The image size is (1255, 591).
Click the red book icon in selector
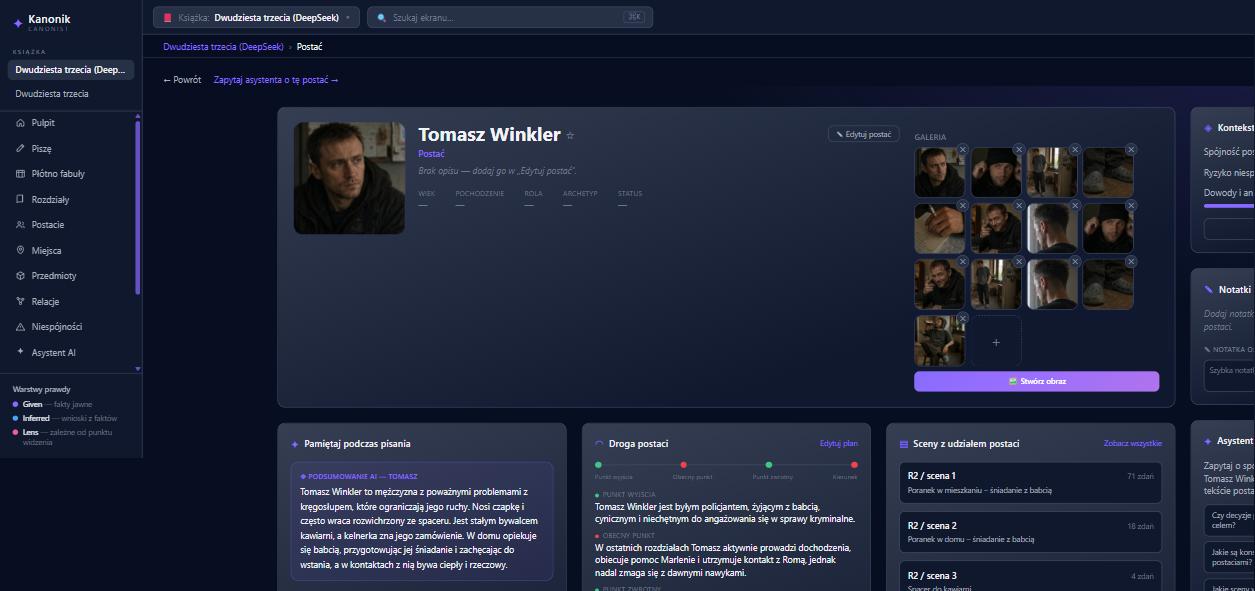pyautogui.click(x=167, y=17)
